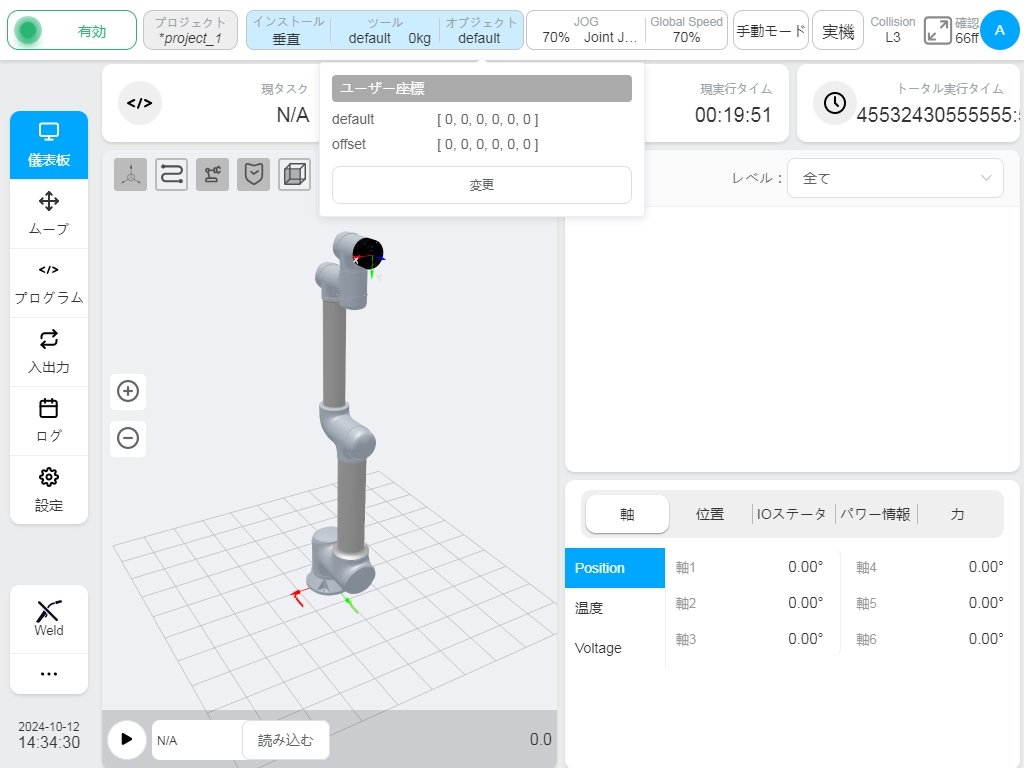Screen dimensions: 1024x768
Task: Open the three-dot more menu in sidebar
Action: [x=49, y=673]
